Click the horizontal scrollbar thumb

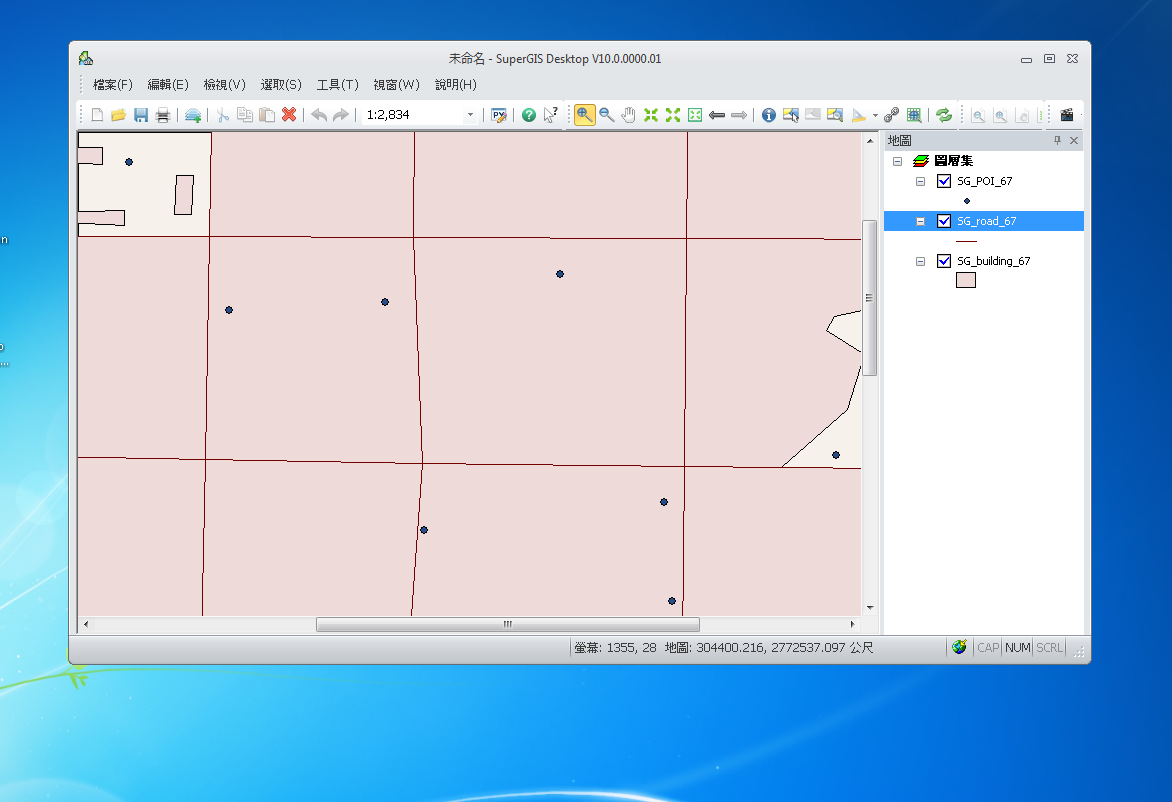click(508, 624)
